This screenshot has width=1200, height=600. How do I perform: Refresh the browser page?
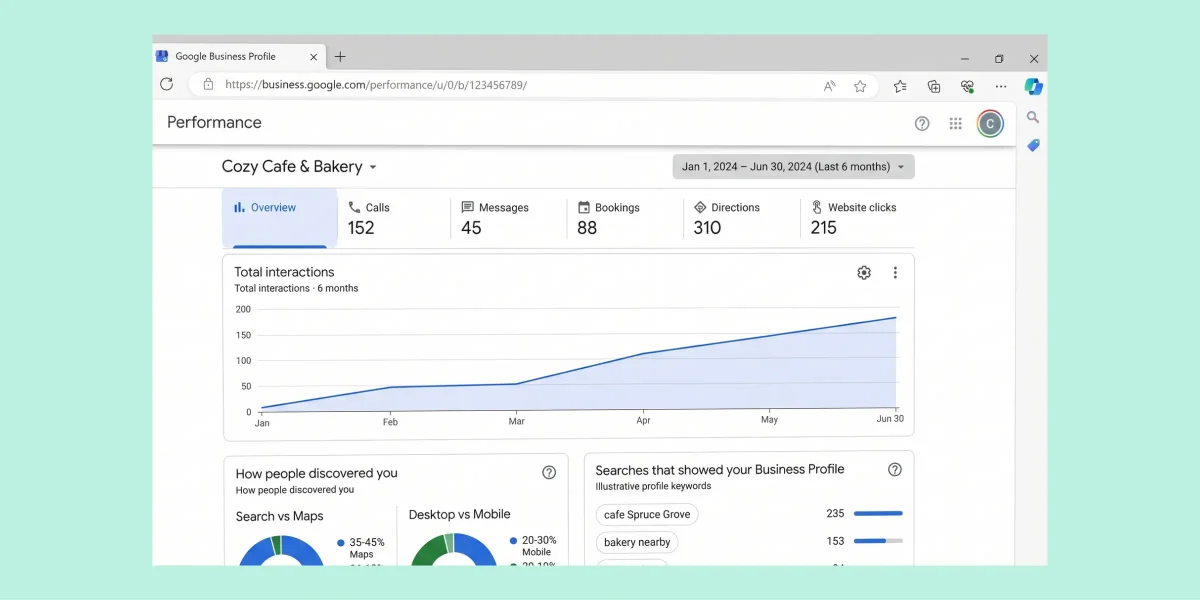pyautogui.click(x=167, y=85)
